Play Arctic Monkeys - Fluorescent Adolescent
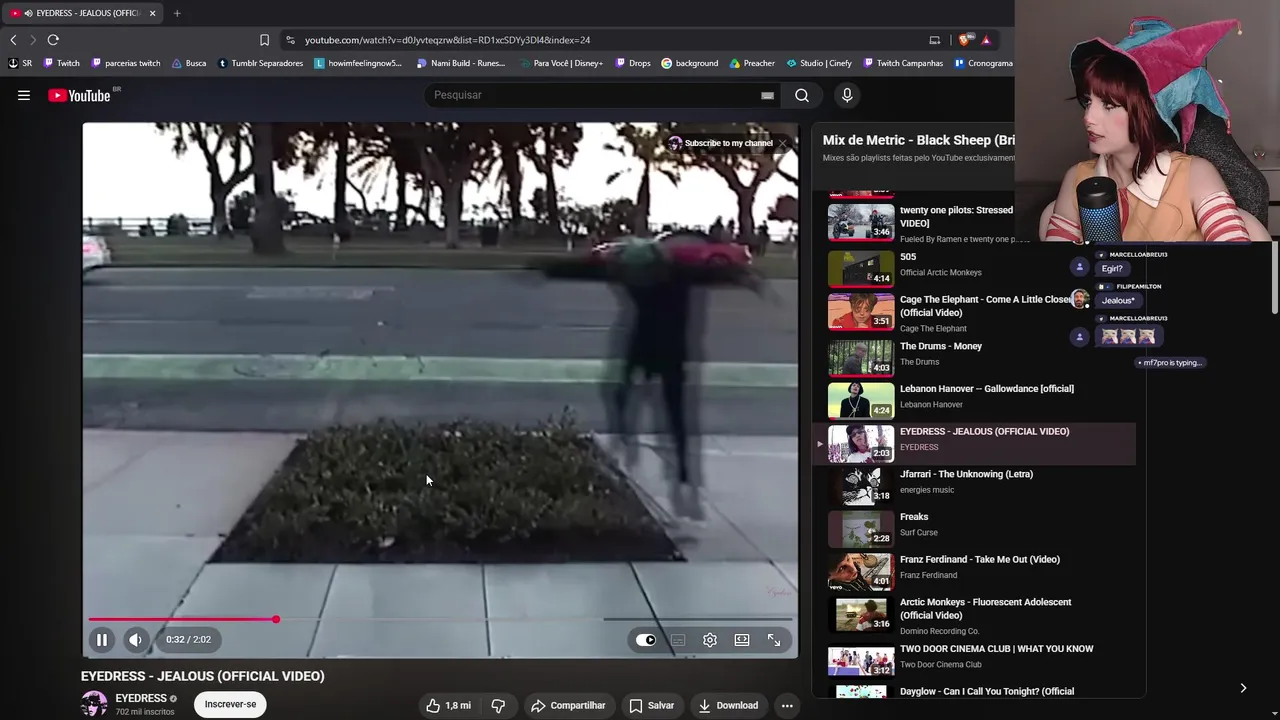The height and width of the screenshot is (720, 1280). 971,614
